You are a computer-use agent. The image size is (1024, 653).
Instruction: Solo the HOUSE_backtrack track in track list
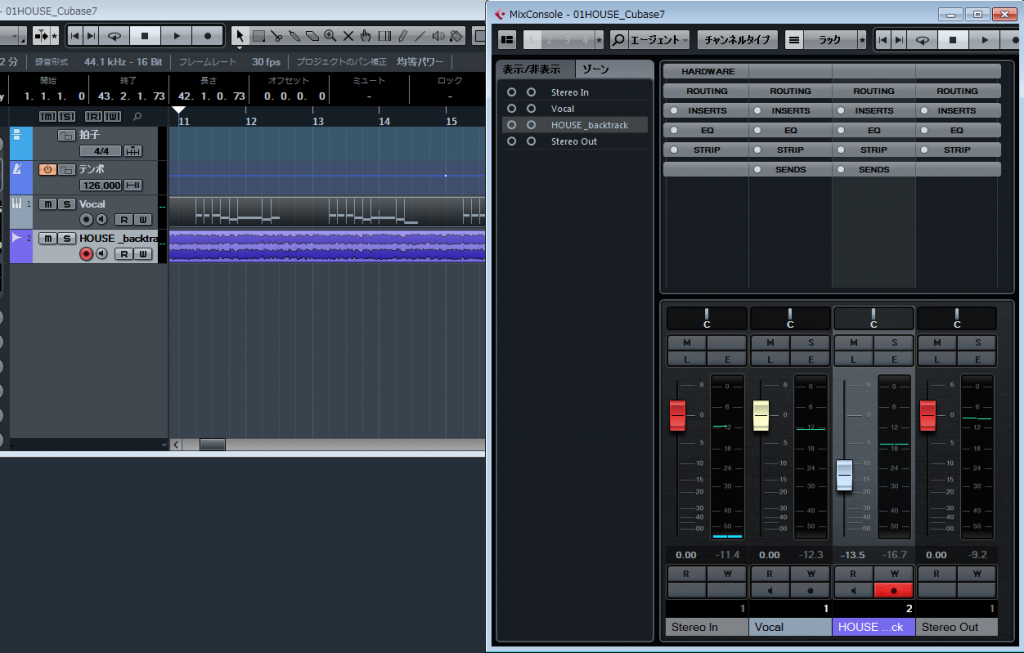point(66,238)
